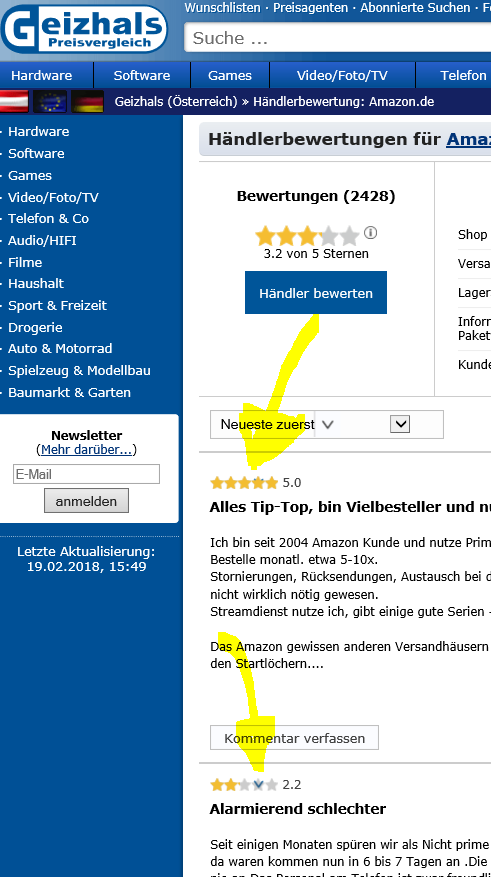Select the German flag icon
Viewport: 491px width, 877px height.
pos(87,101)
